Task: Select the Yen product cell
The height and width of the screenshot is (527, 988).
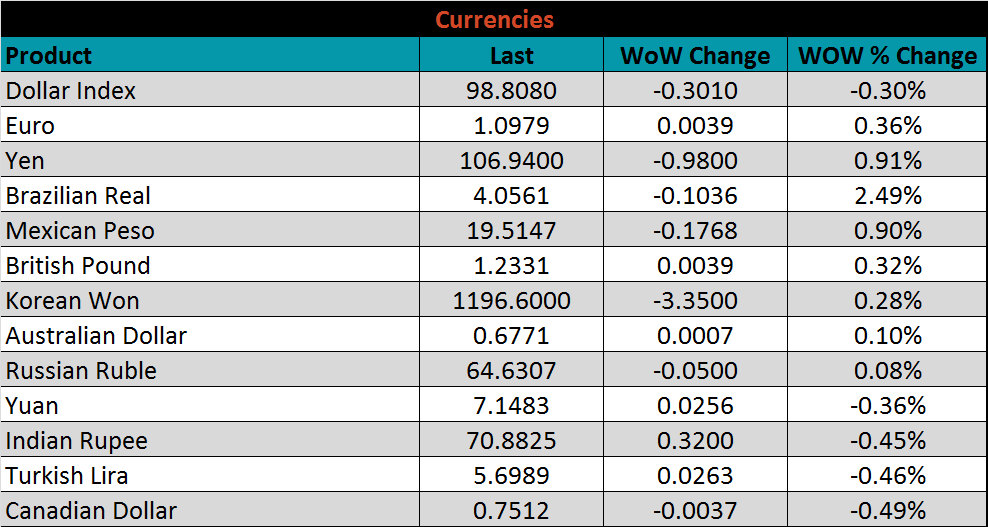Action: coord(26,161)
